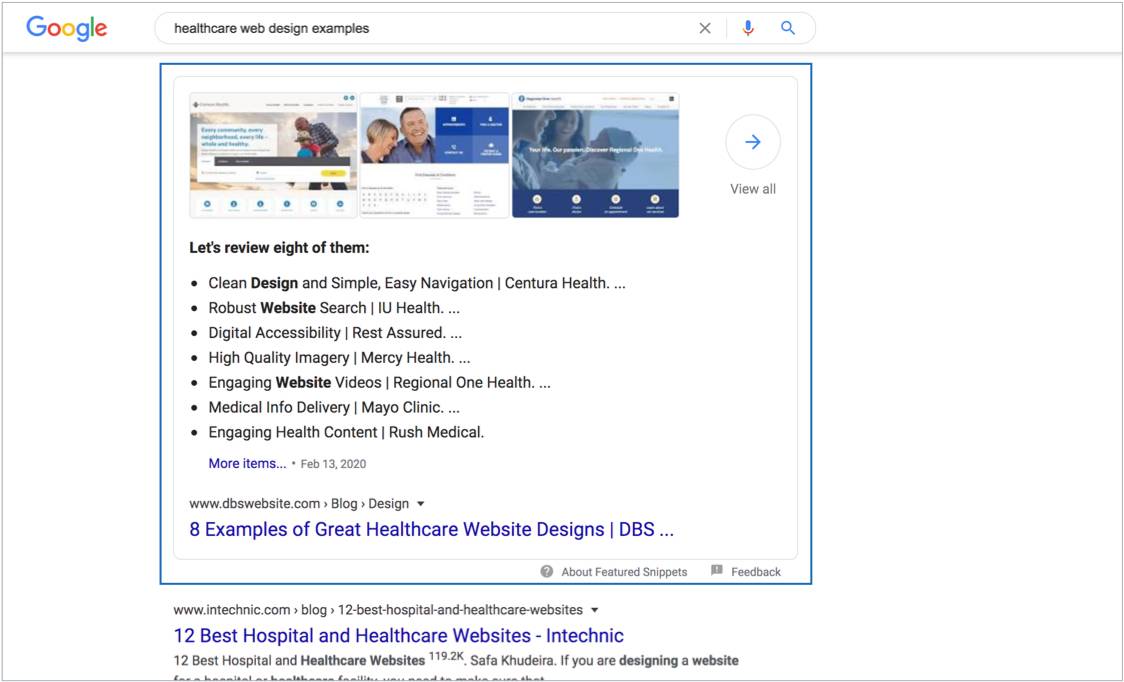Submit the search via the magnifying glass icon
Image resolution: width=1124 pixels, height=682 pixels.
[x=787, y=27]
